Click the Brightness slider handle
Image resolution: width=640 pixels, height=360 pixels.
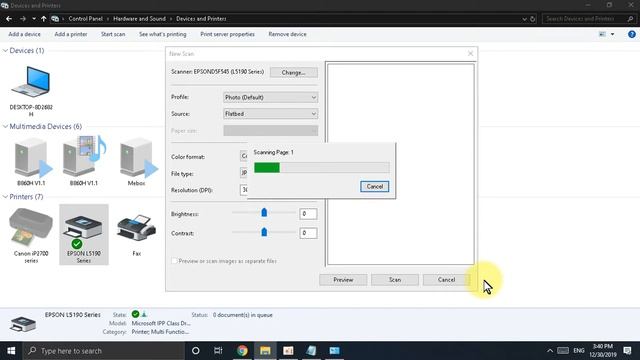point(264,212)
